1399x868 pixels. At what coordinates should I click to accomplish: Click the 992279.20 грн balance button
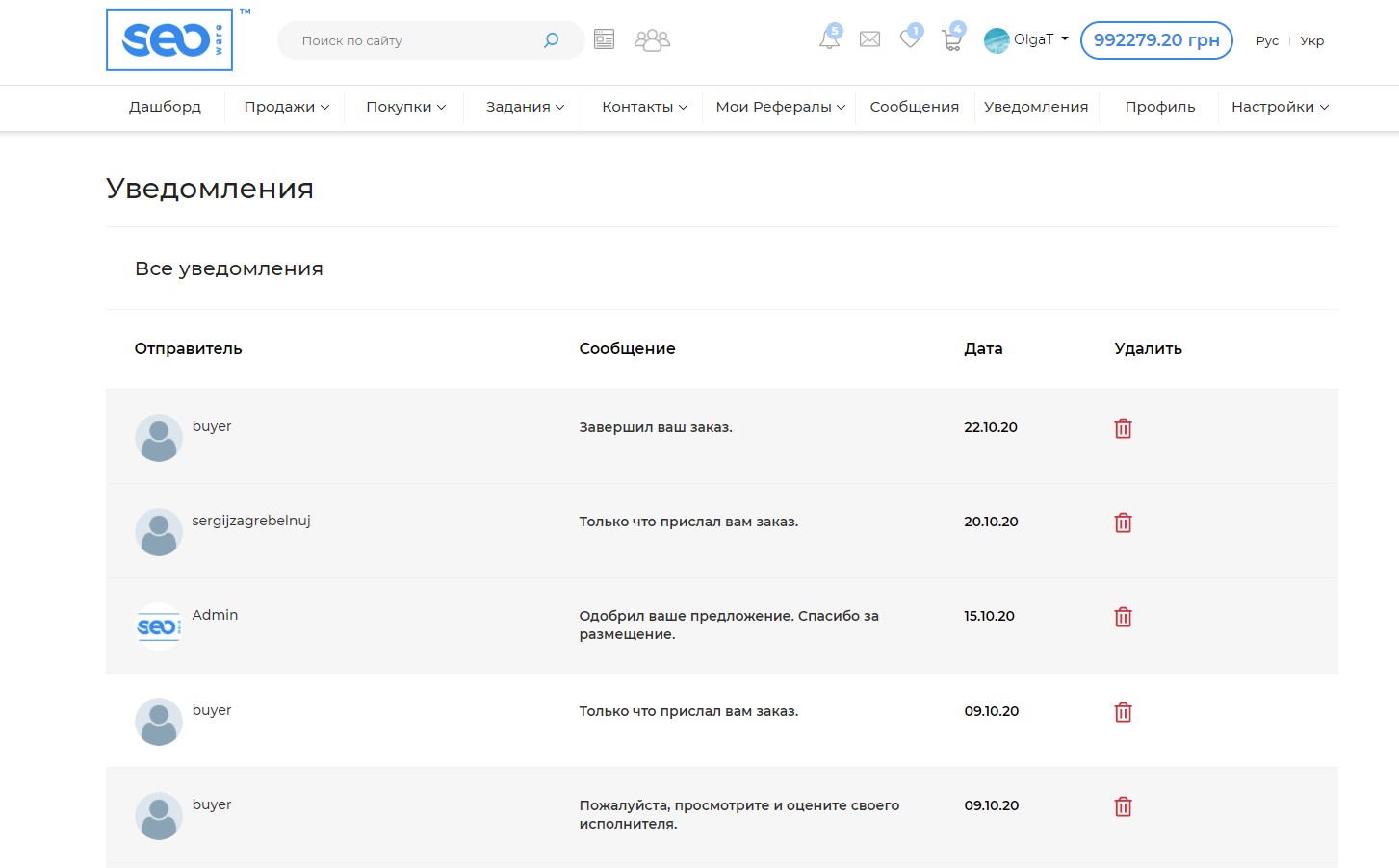click(x=1155, y=40)
